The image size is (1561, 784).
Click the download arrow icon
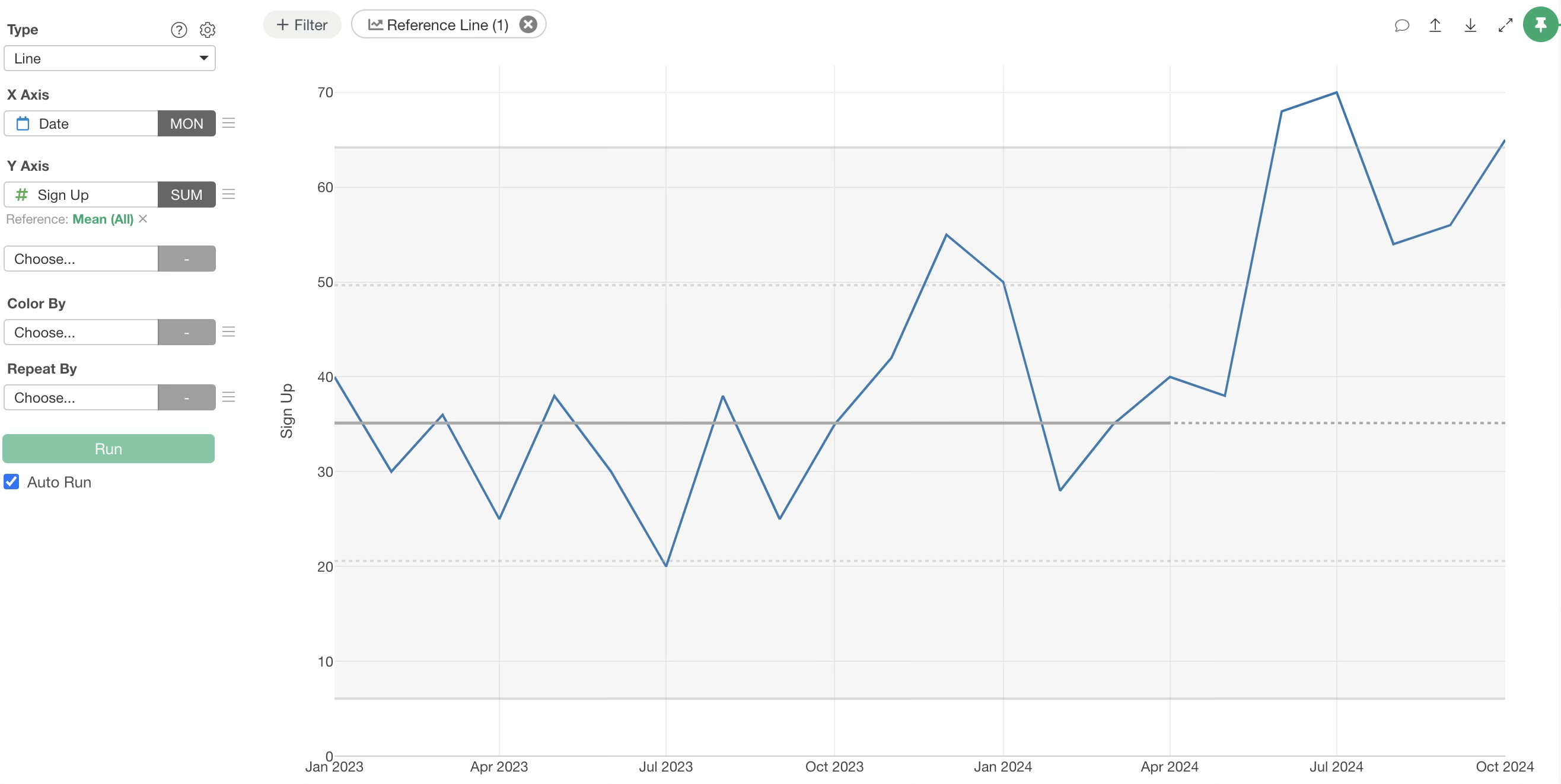pyautogui.click(x=1470, y=26)
